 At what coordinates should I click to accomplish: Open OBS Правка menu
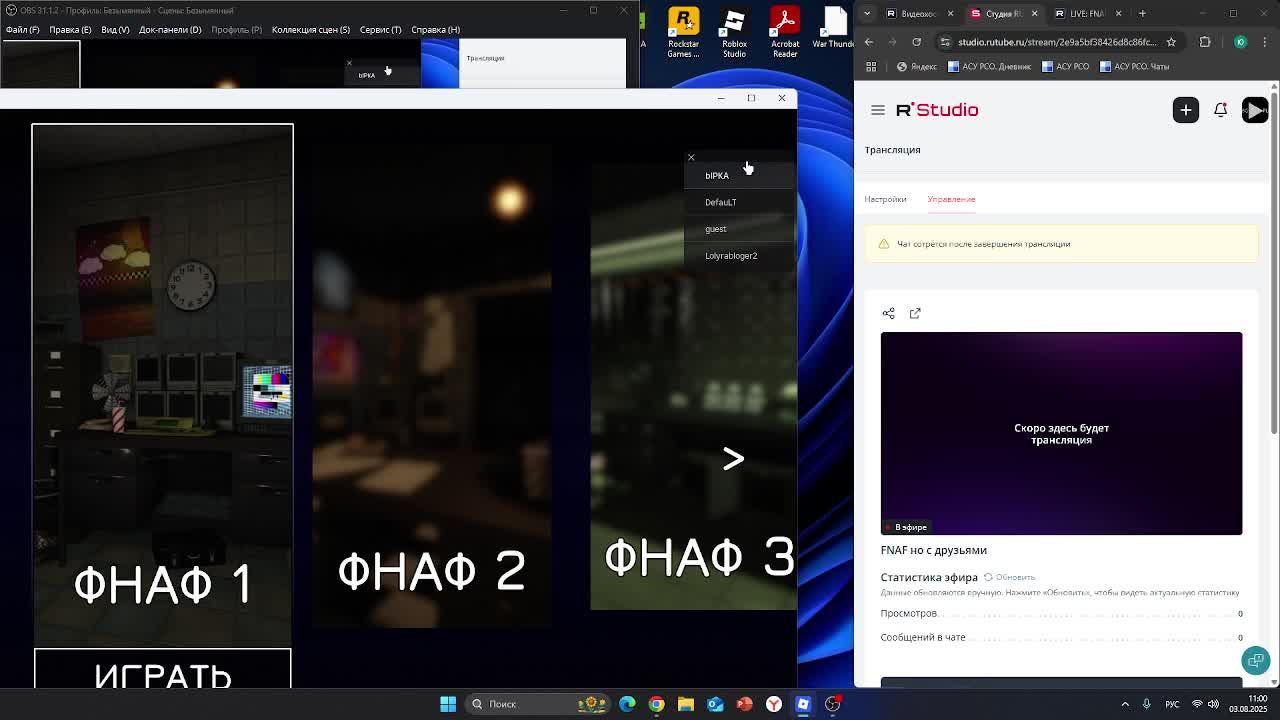pos(70,29)
